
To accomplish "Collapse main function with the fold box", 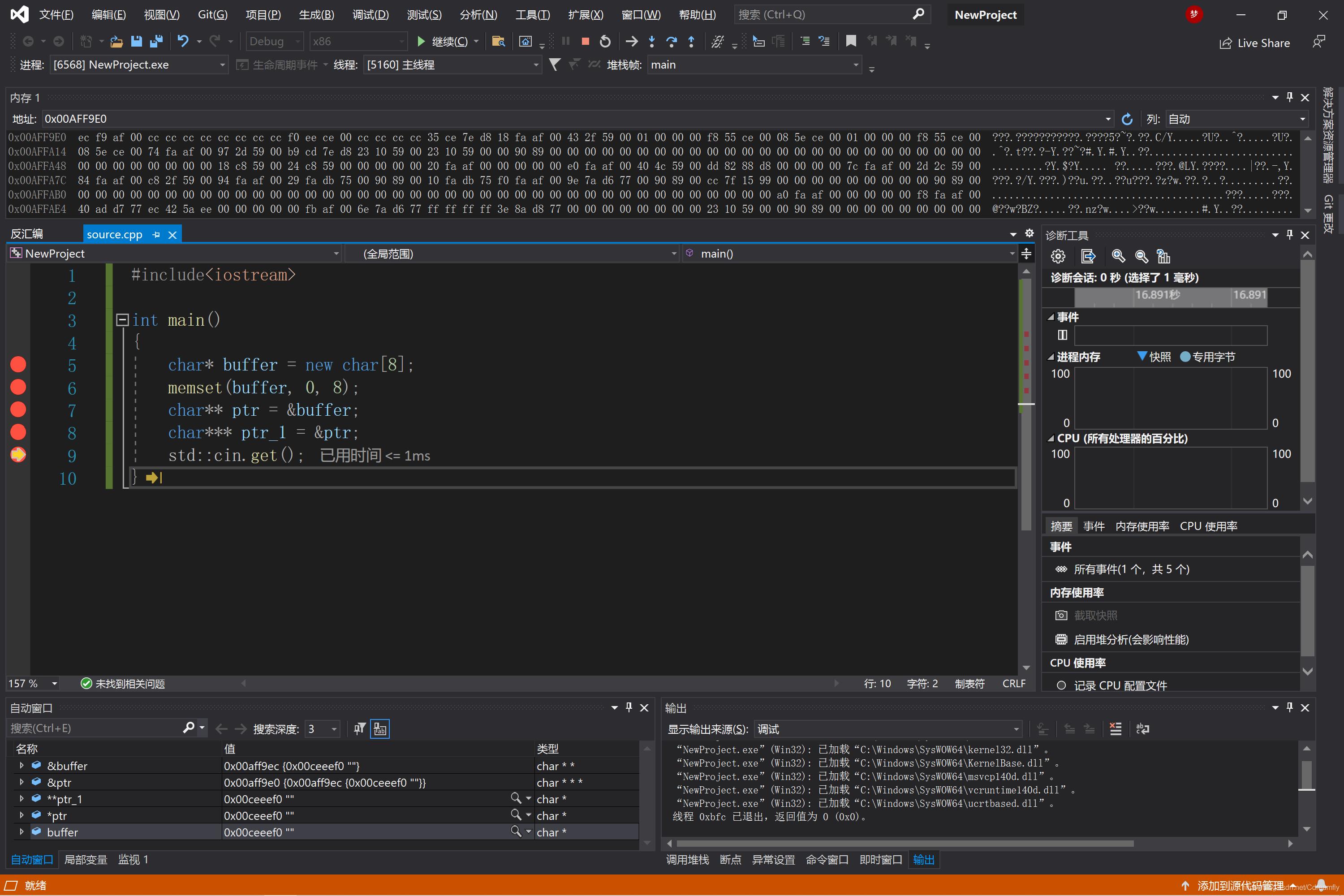I will pos(122,319).
